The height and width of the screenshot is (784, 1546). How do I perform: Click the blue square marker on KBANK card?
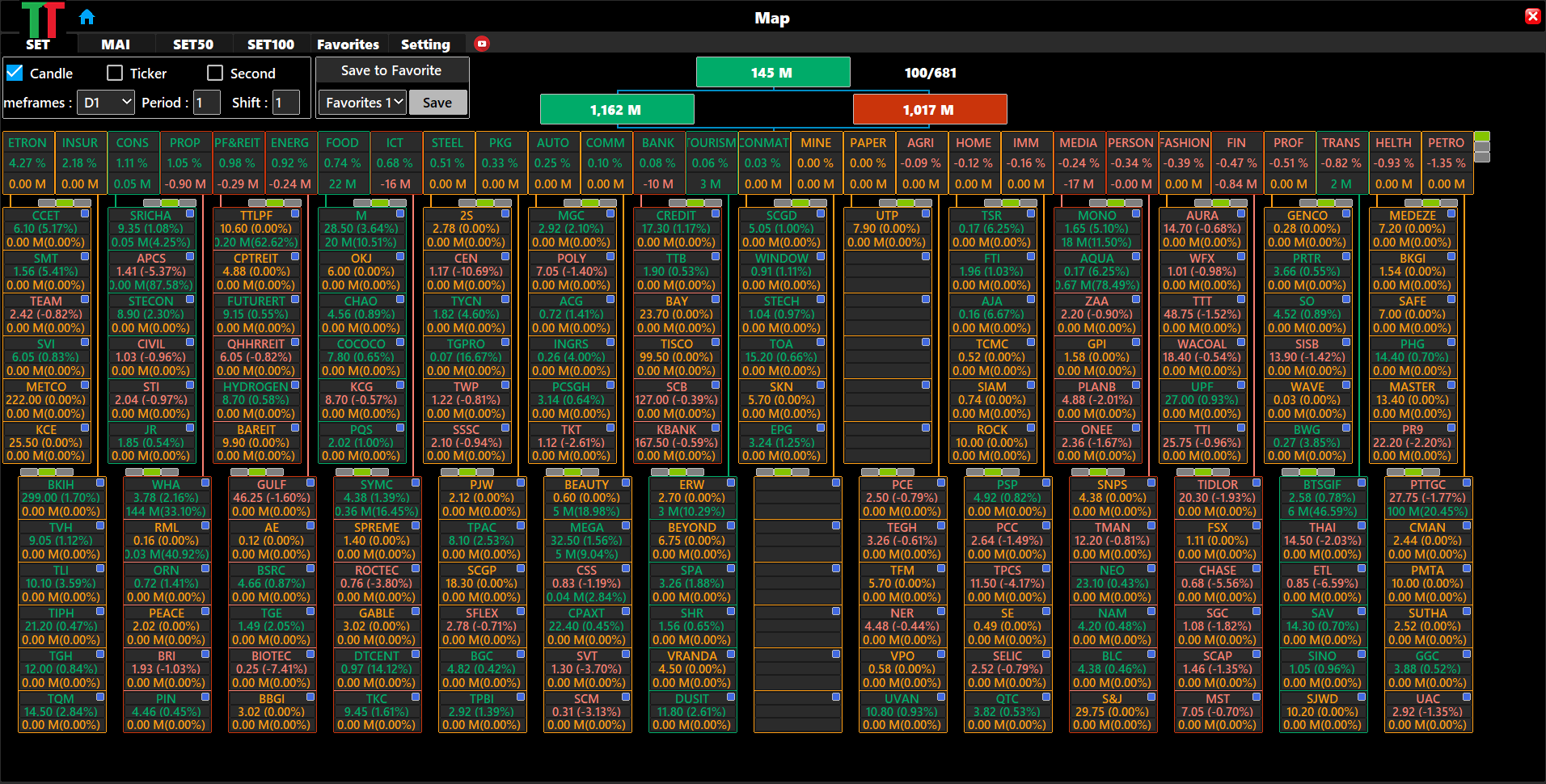(x=716, y=428)
